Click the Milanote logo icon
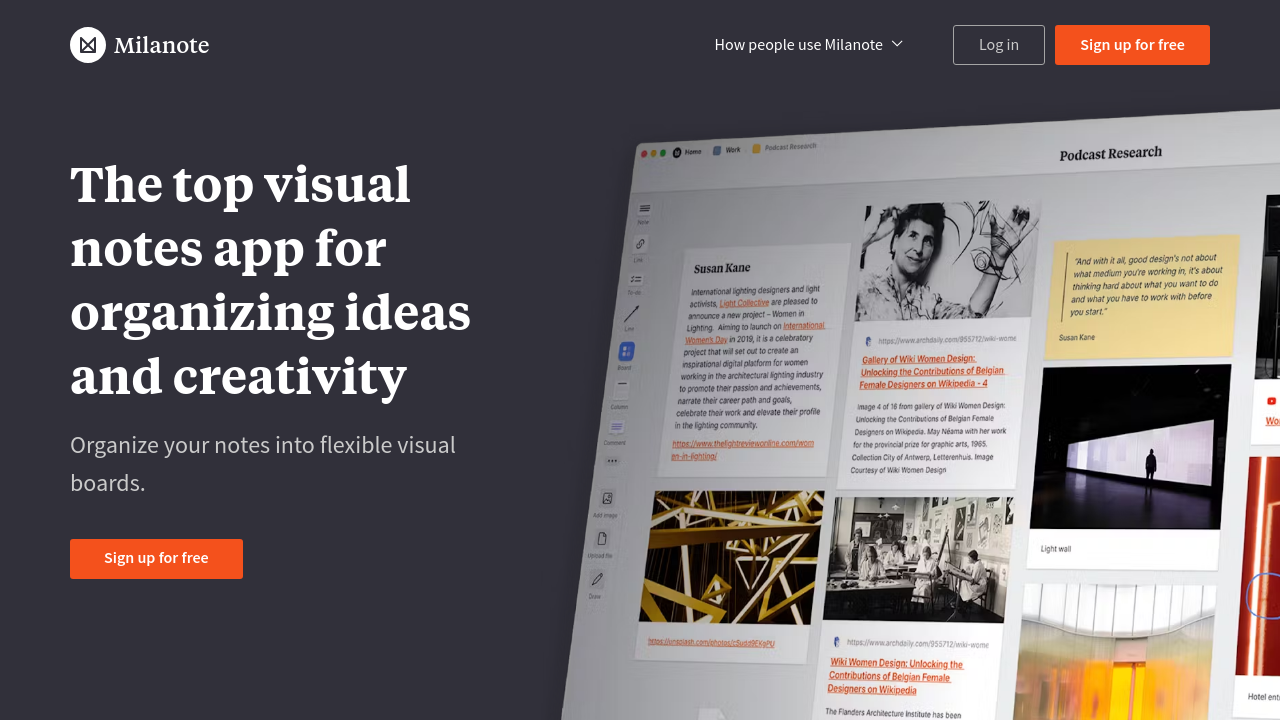This screenshot has width=1280, height=720. [x=88, y=45]
